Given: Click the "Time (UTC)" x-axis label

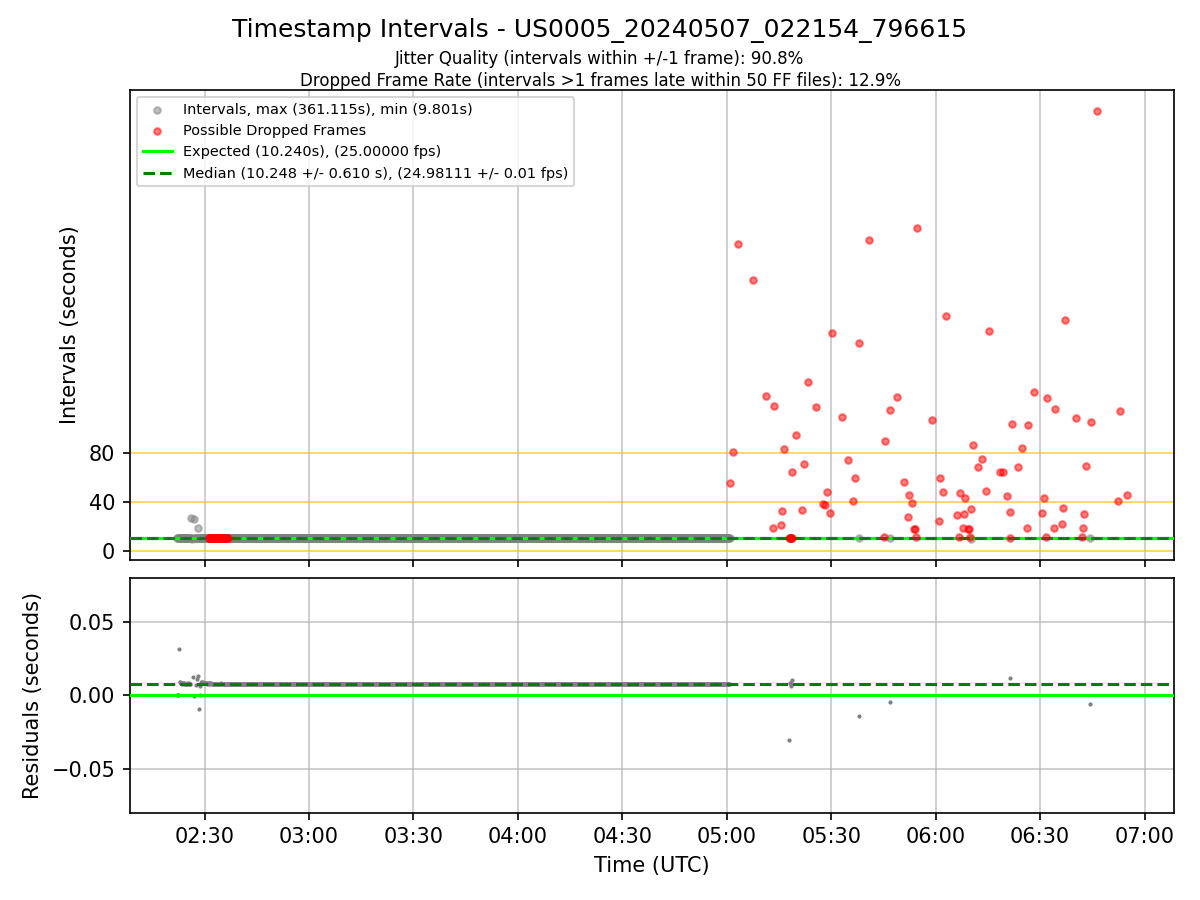Looking at the screenshot, I should tap(651, 865).
